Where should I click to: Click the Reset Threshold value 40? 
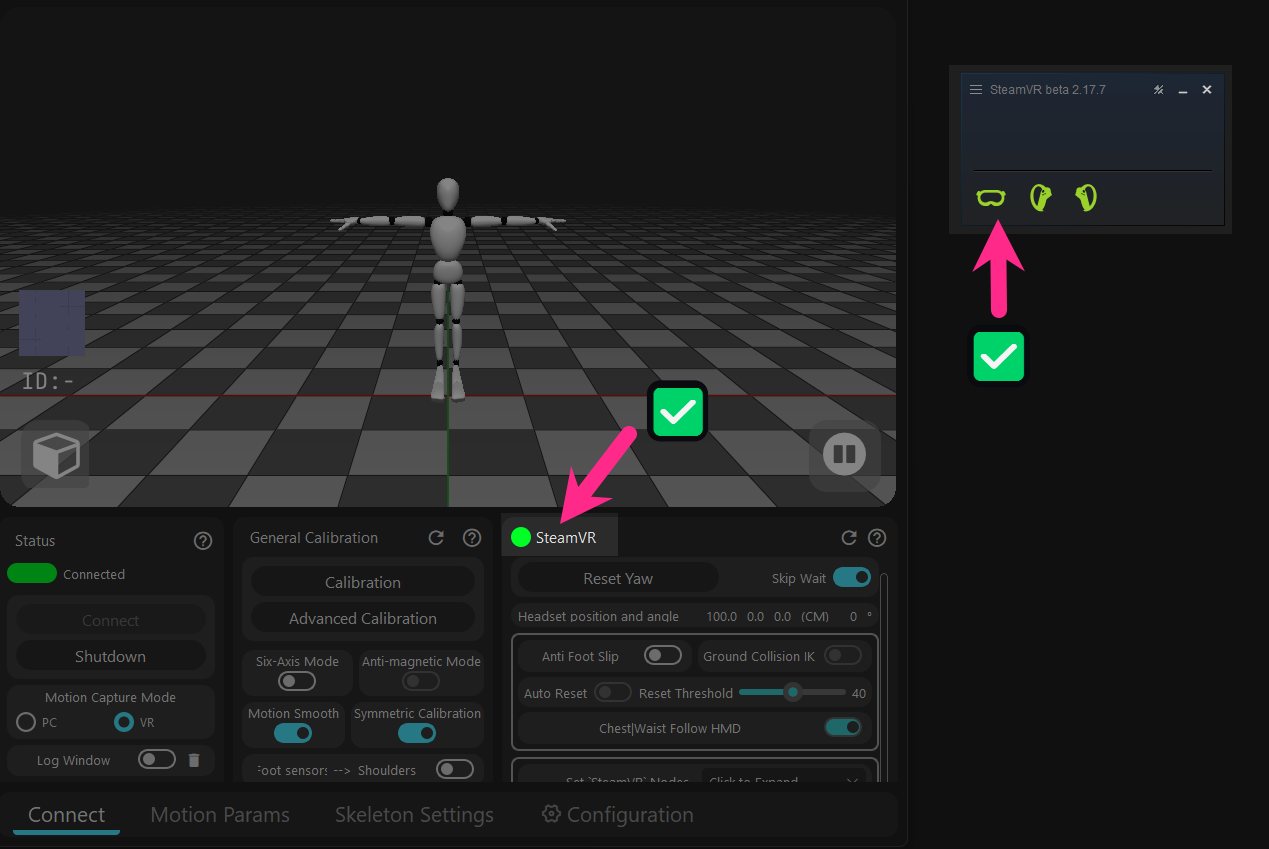tap(859, 693)
